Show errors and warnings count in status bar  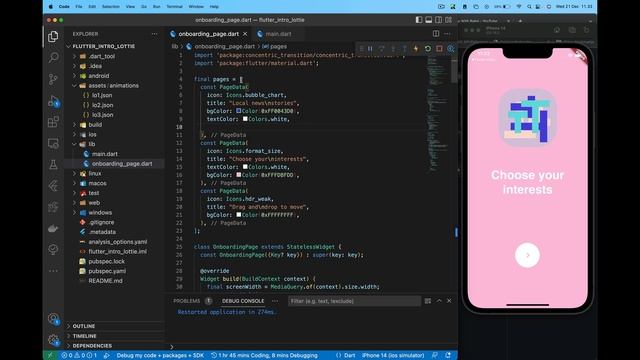click(x=79, y=356)
